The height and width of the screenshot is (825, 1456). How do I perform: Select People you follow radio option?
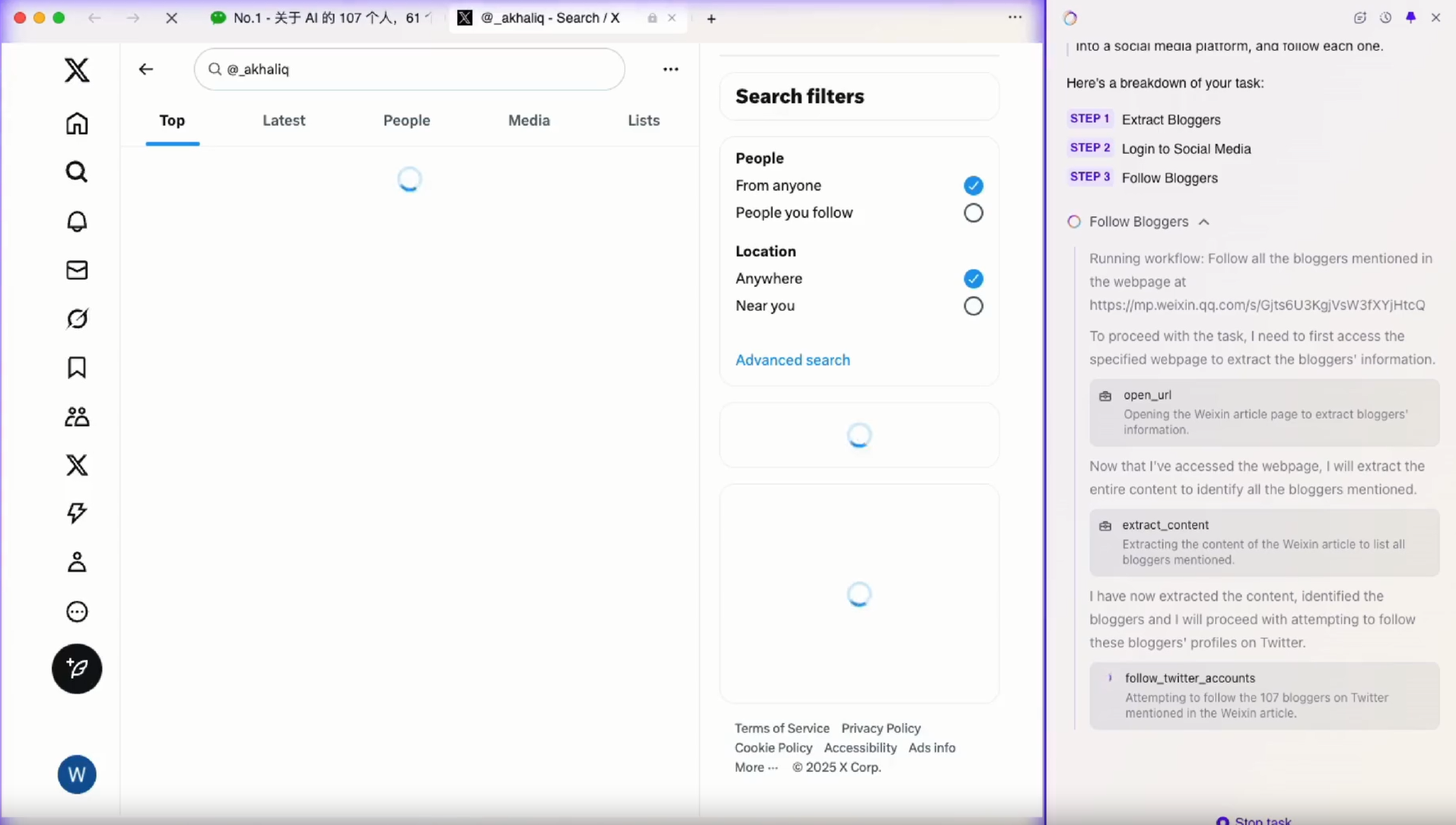point(973,213)
